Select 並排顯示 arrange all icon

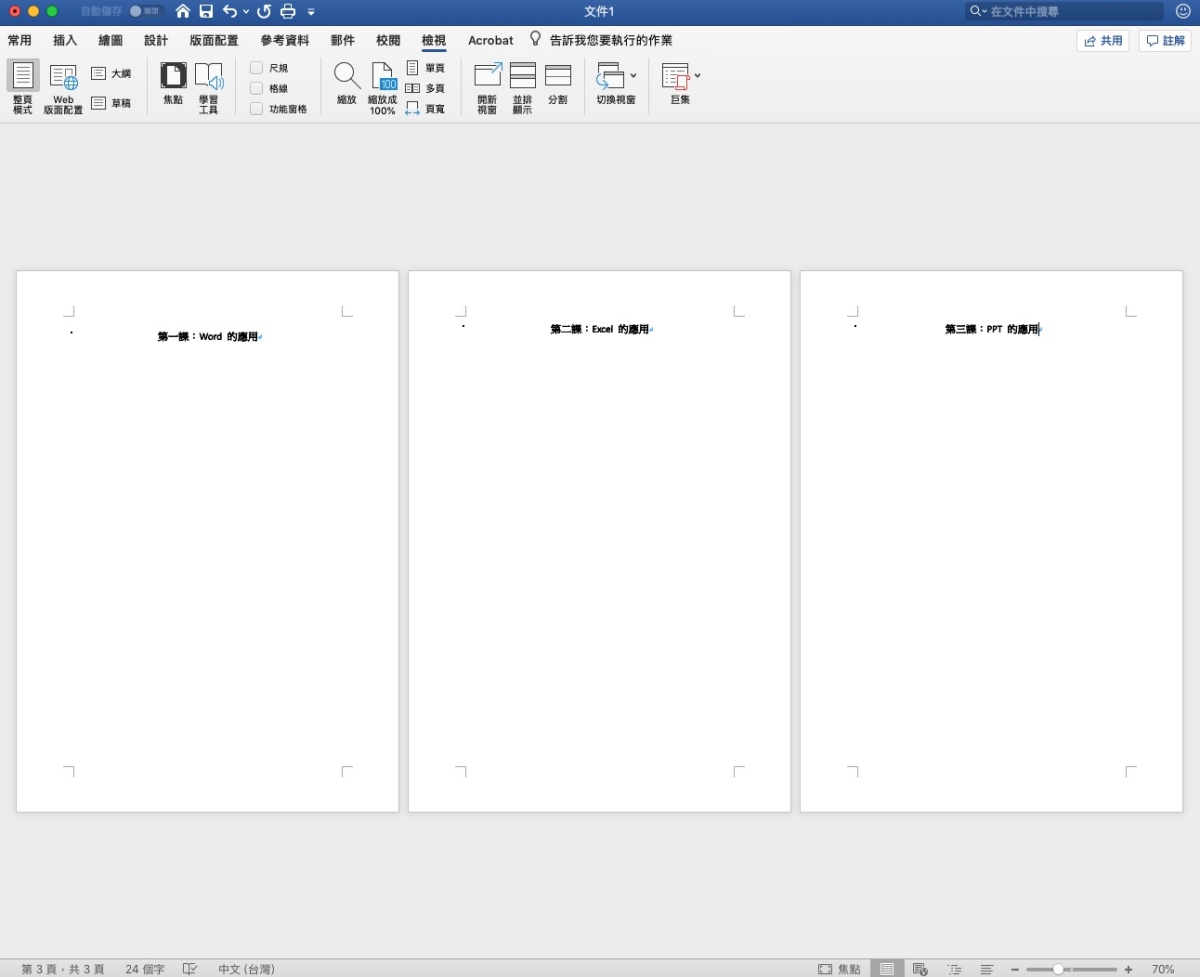click(522, 77)
